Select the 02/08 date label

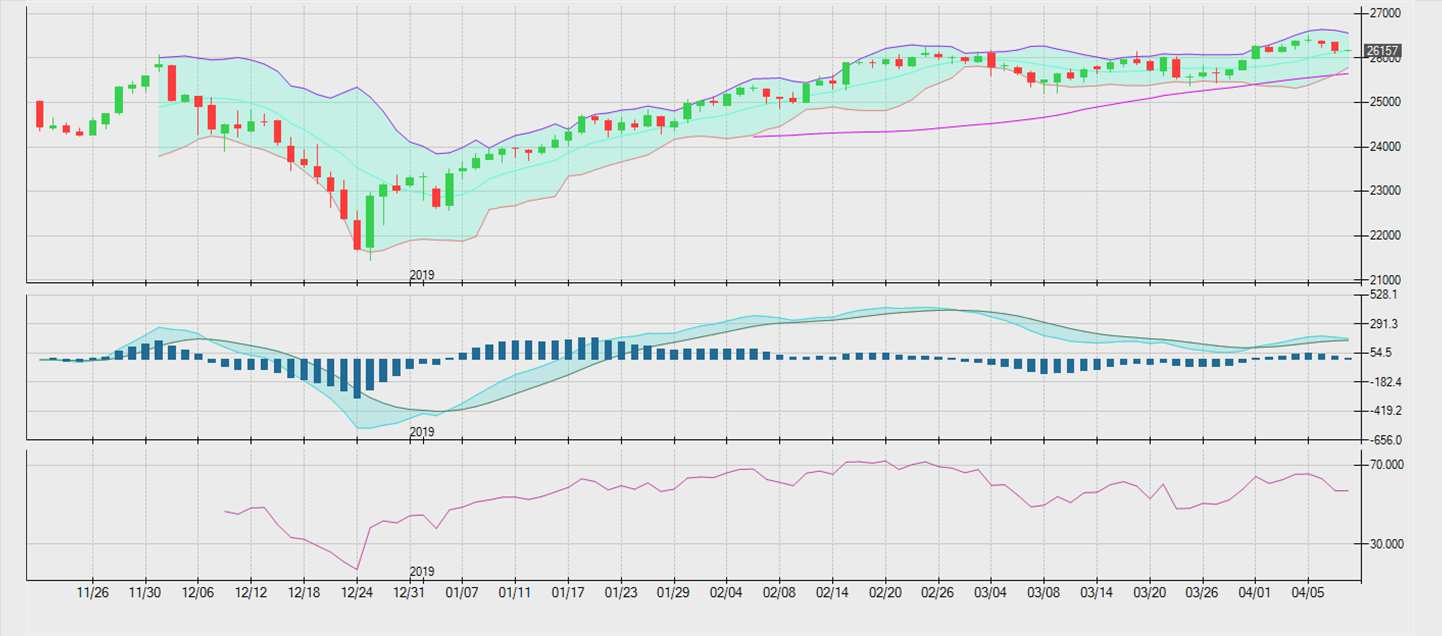click(x=779, y=591)
